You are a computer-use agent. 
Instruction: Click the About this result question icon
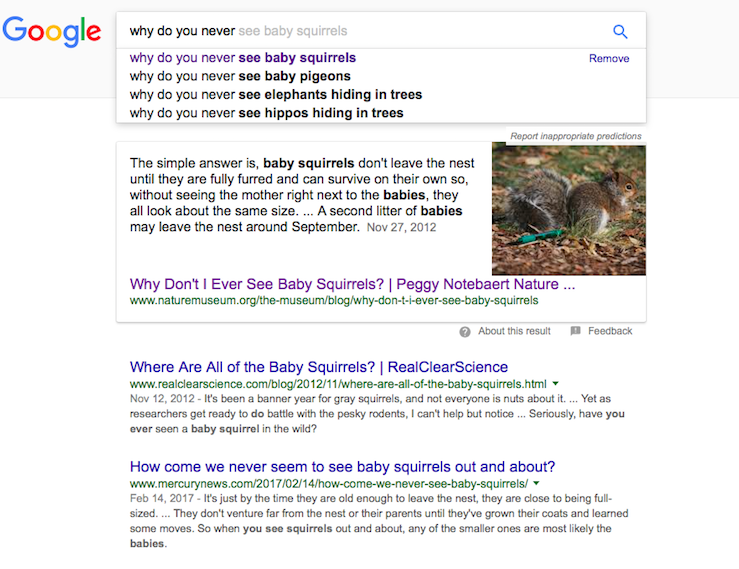[465, 331]
